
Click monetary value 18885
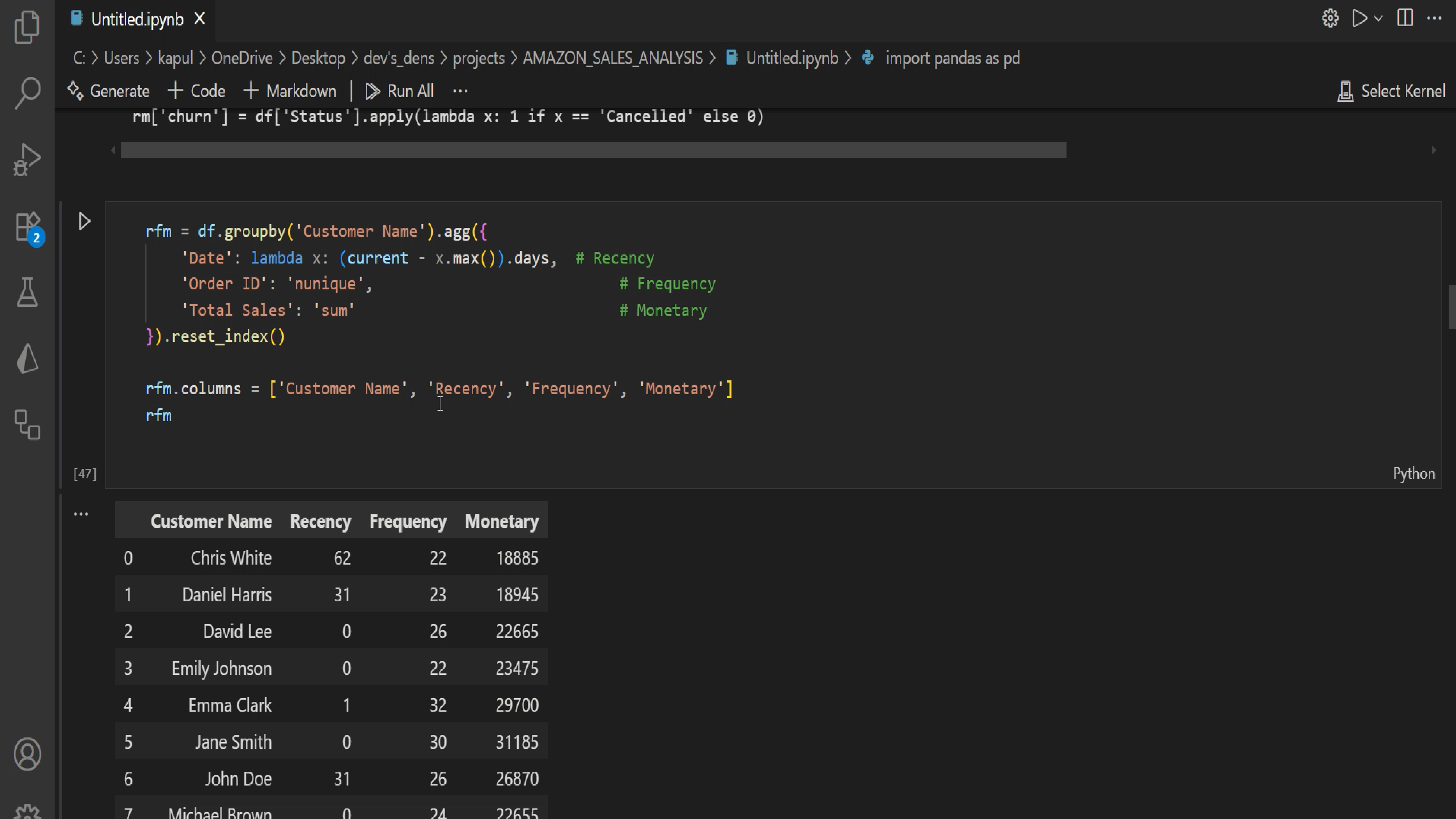(517, 558)
